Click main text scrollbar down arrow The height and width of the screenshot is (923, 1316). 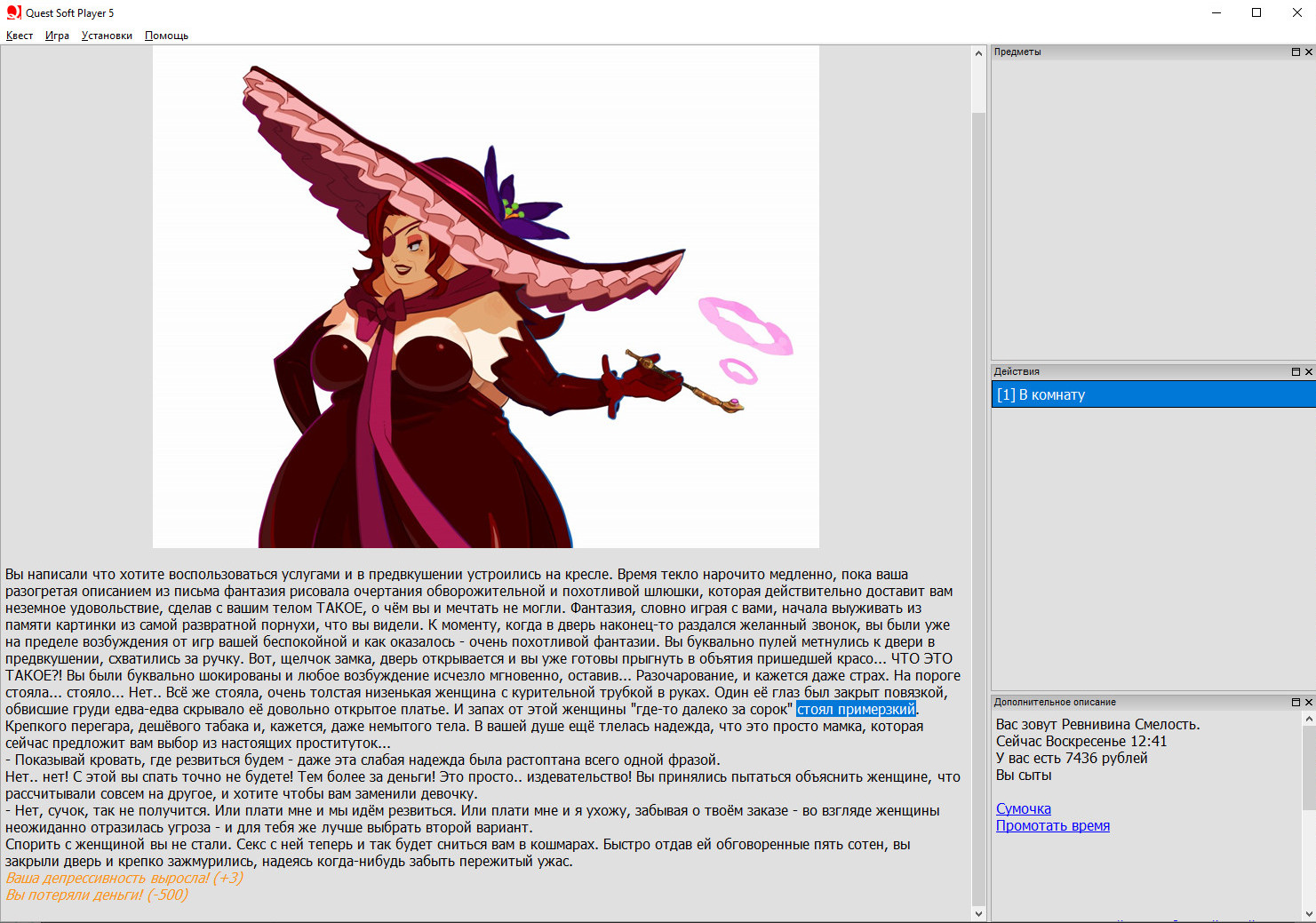pyautogui.click(x=978, y=913)
